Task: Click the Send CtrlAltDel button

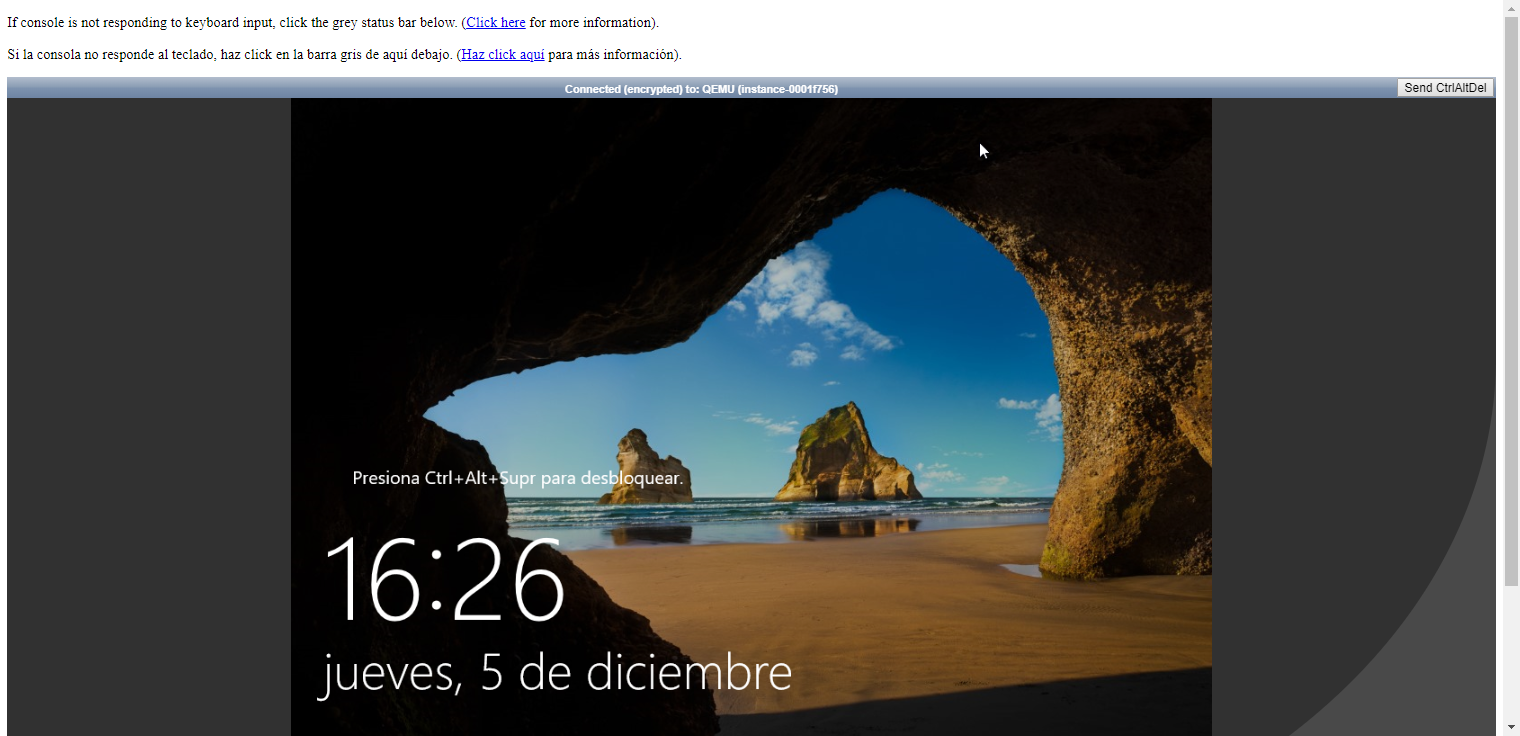Action: 1445,88
